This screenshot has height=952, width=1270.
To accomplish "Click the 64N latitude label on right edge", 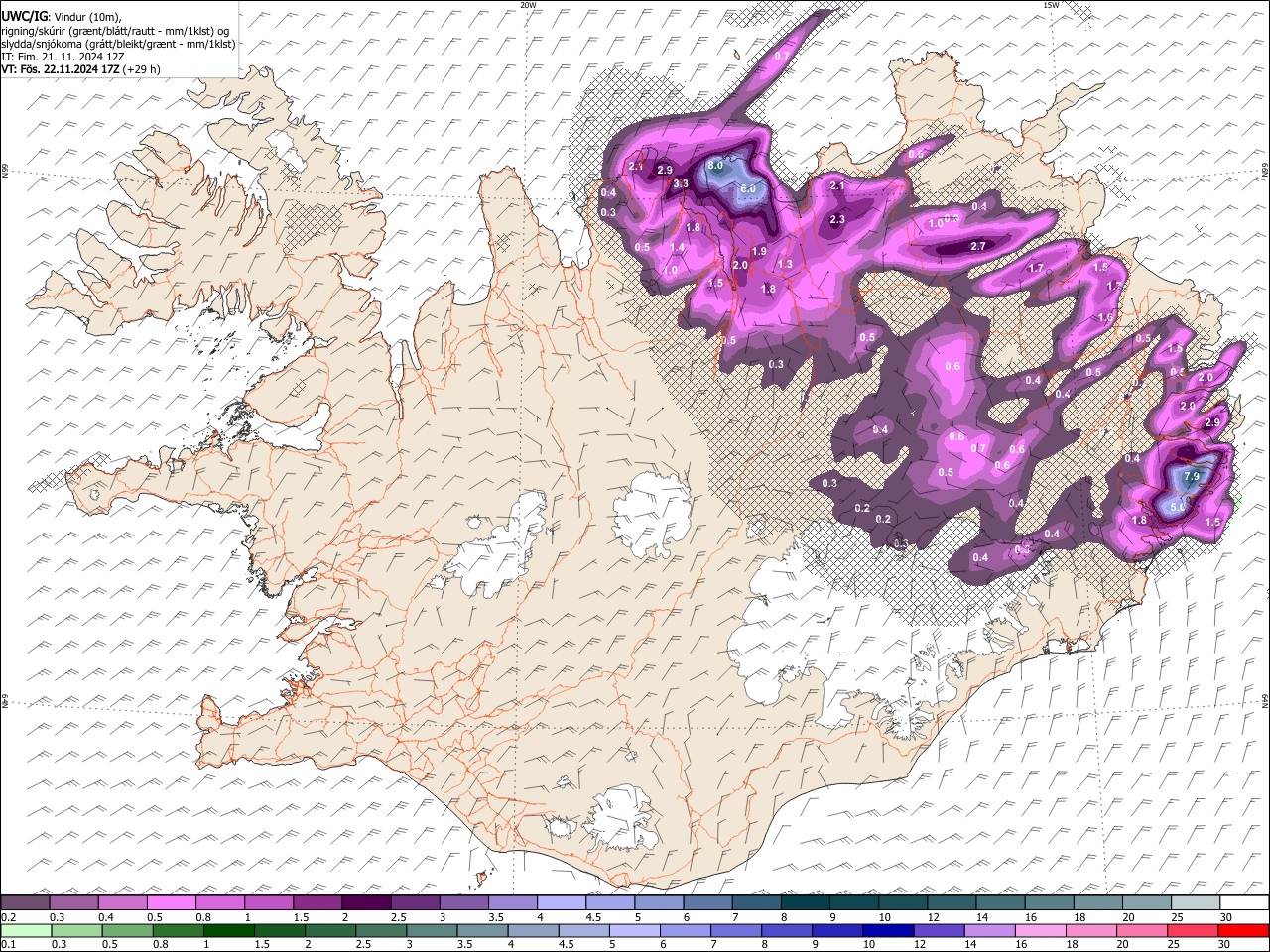I will point(1265,701).
